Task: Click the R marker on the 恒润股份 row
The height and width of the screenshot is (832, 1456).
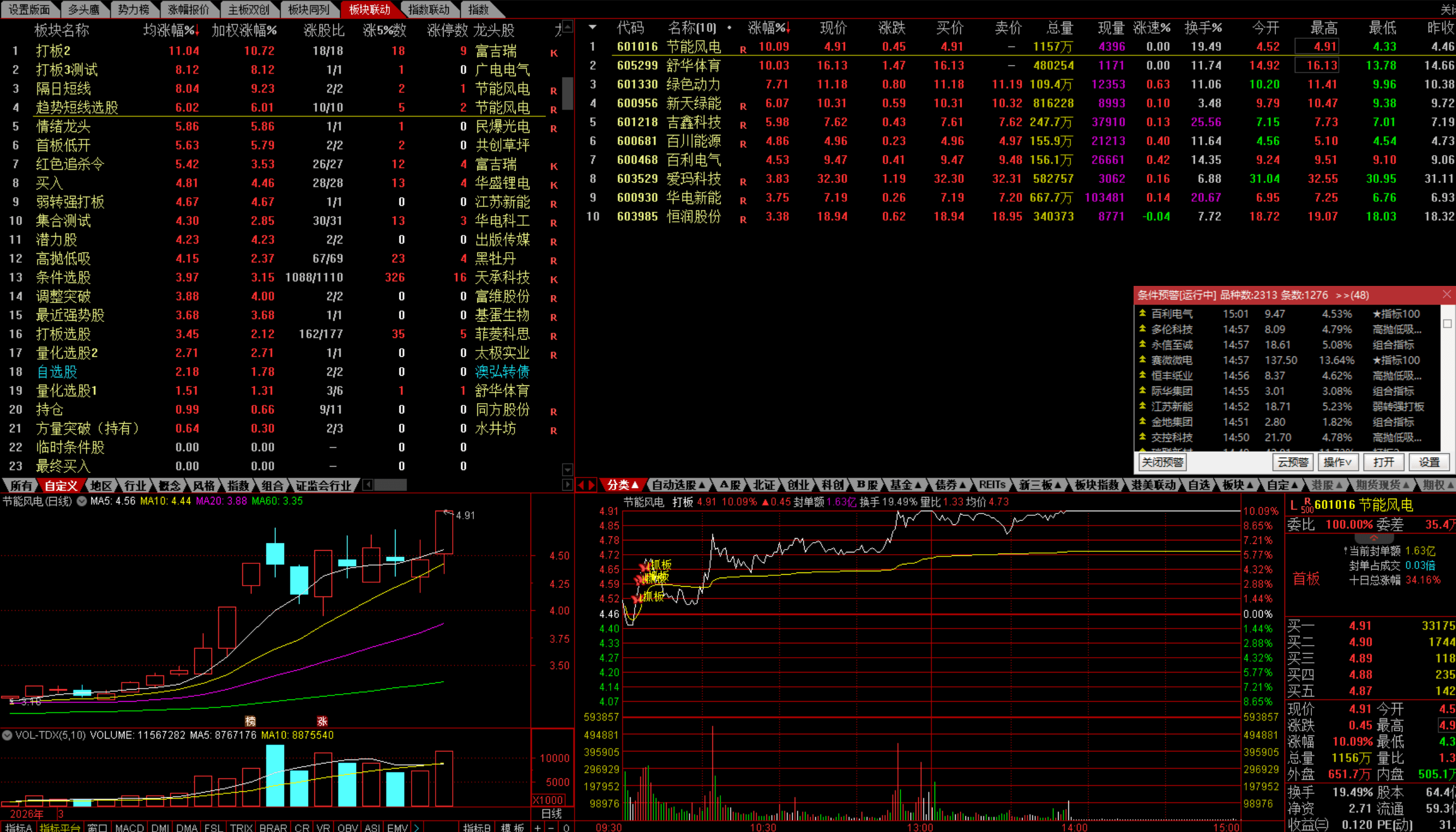Action: (743, 220)
